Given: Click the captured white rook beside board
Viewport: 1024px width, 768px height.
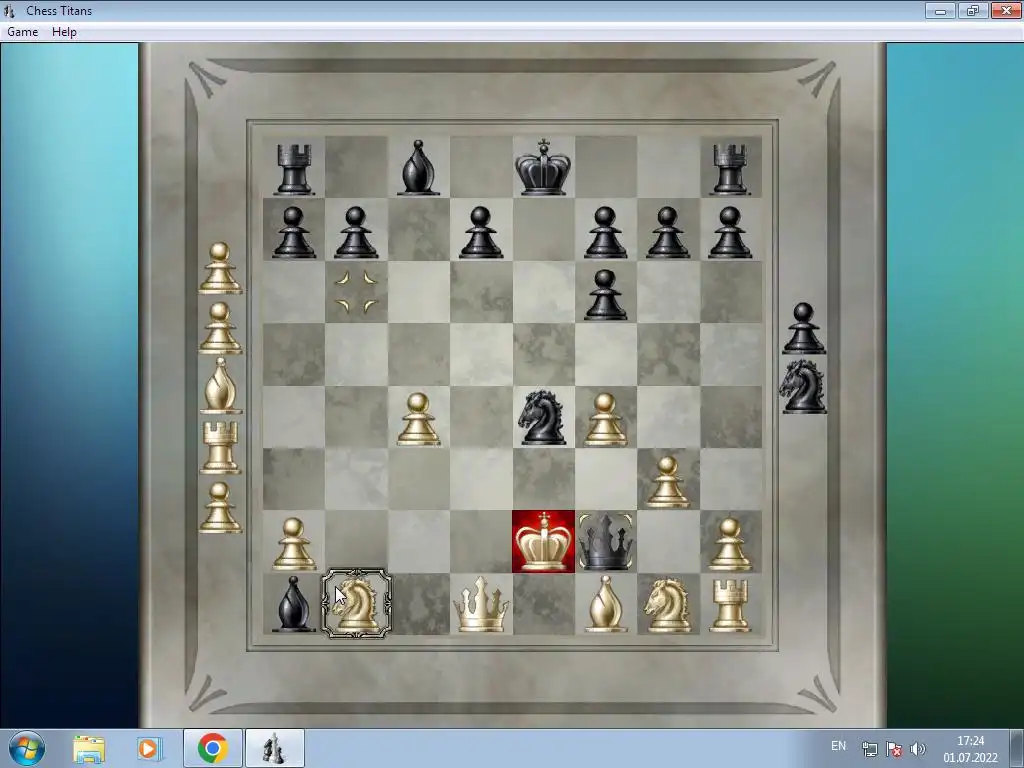Looking at the screenshot, I should [x=221, y=447].
